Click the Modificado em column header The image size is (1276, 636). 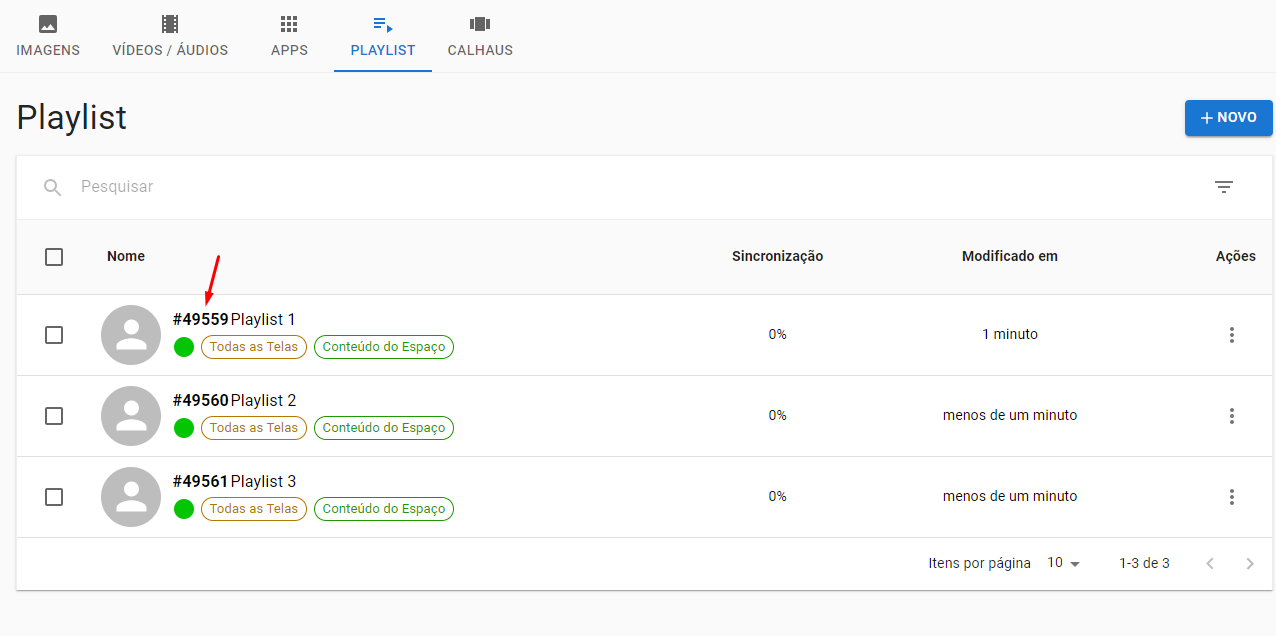1010,256
